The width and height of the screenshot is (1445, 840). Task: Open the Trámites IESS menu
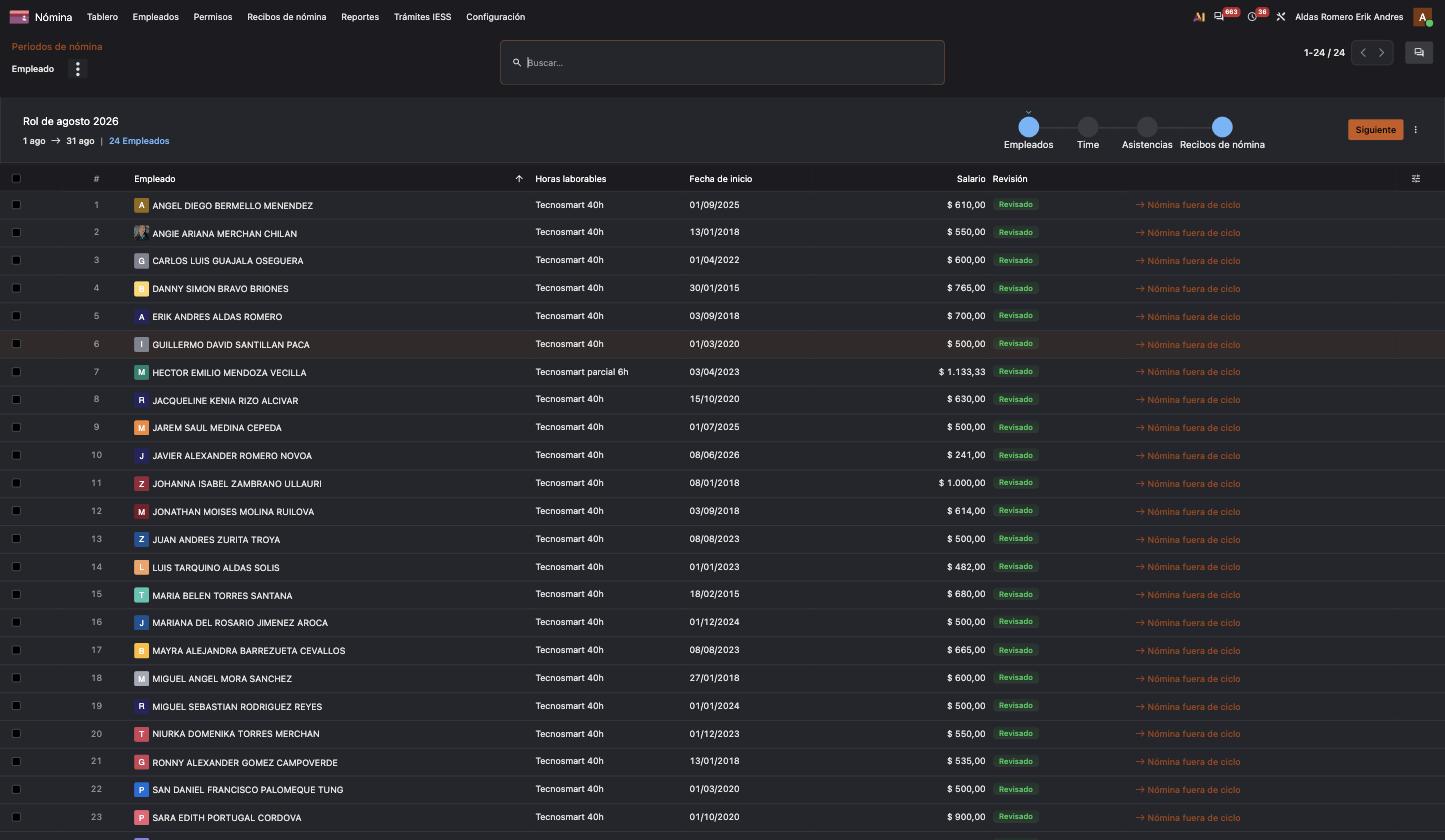(x=422, y=17)
